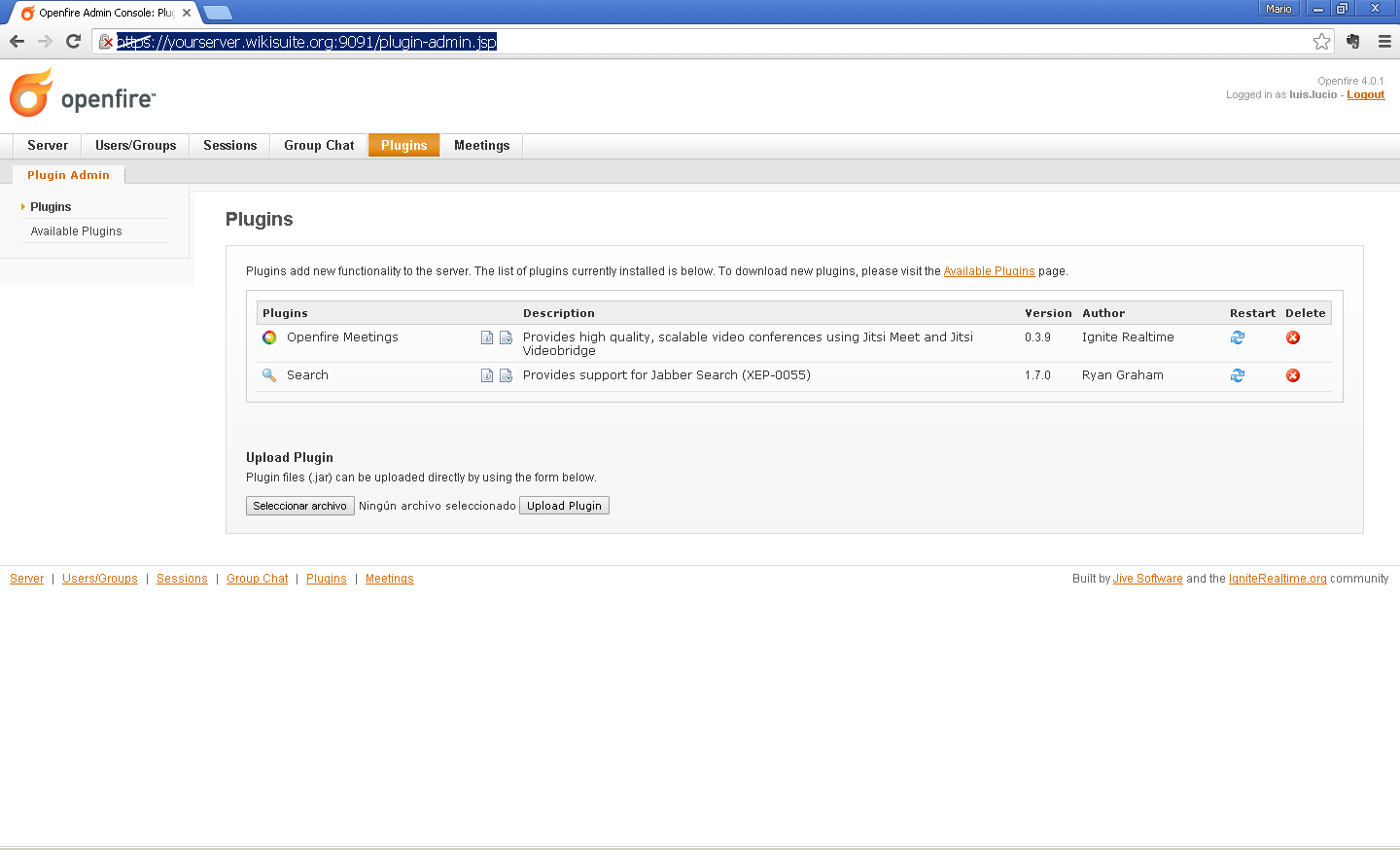1400x850 pixels.
Task: Open the Openfire Meetings changelog icon
Action: 506,337
